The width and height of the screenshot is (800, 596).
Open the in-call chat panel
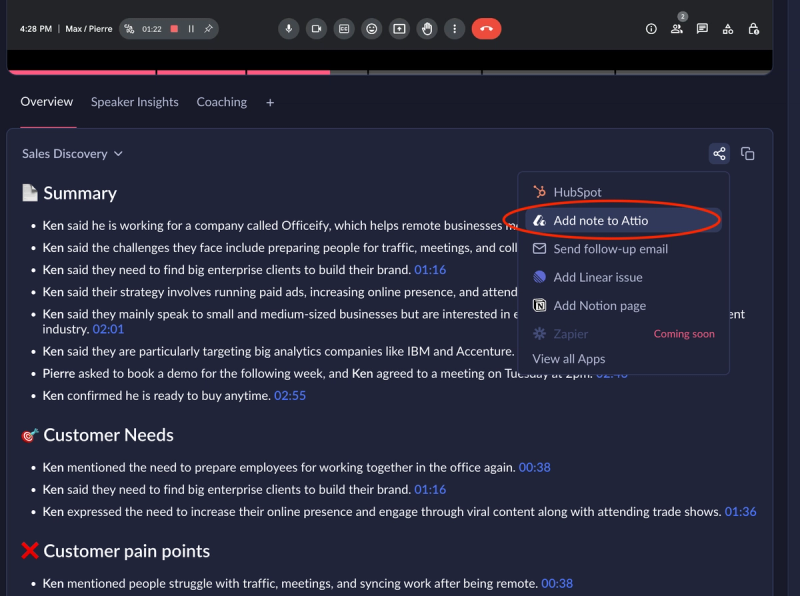702,29
